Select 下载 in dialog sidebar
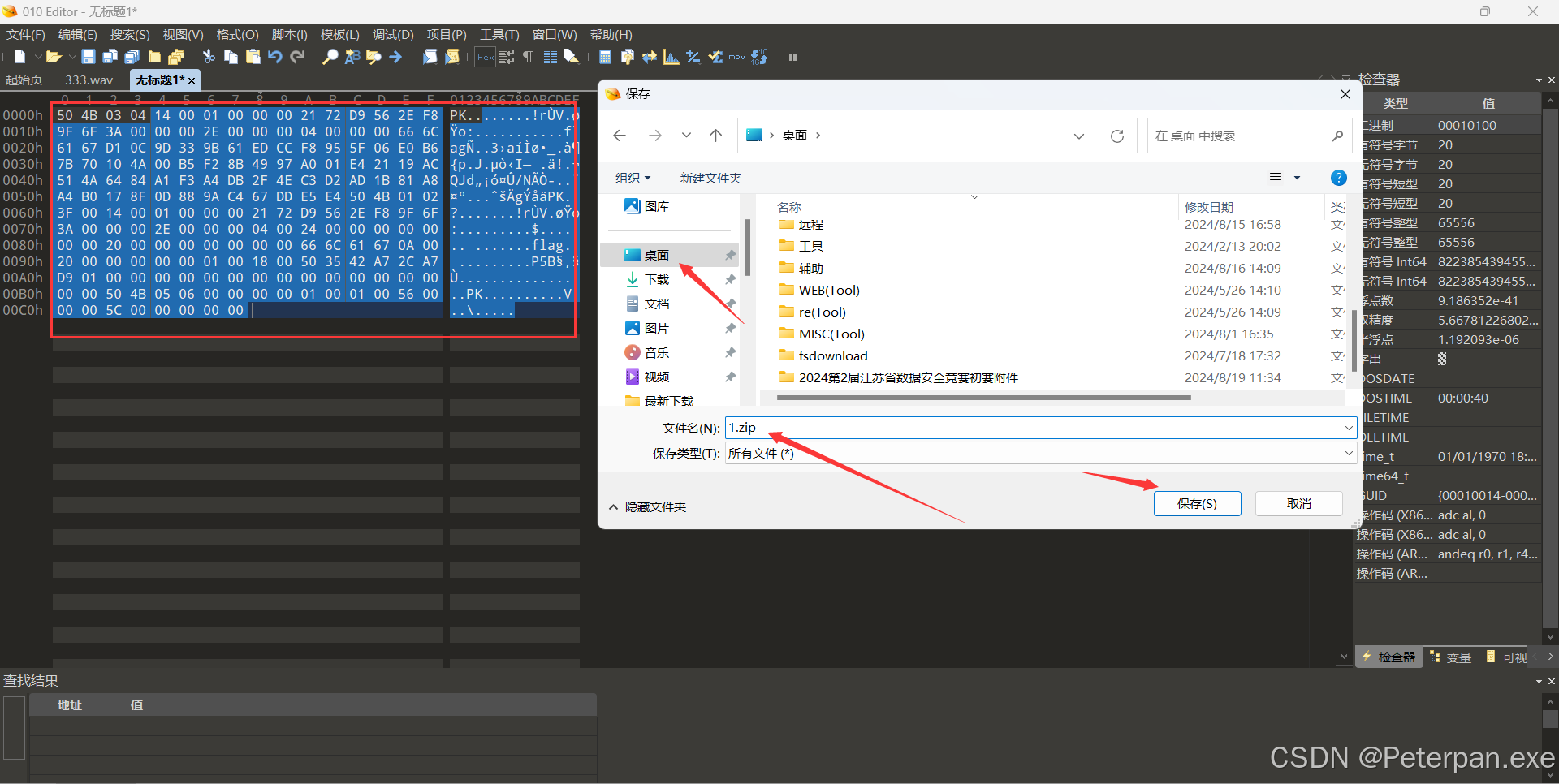 (x=656, y=279)
